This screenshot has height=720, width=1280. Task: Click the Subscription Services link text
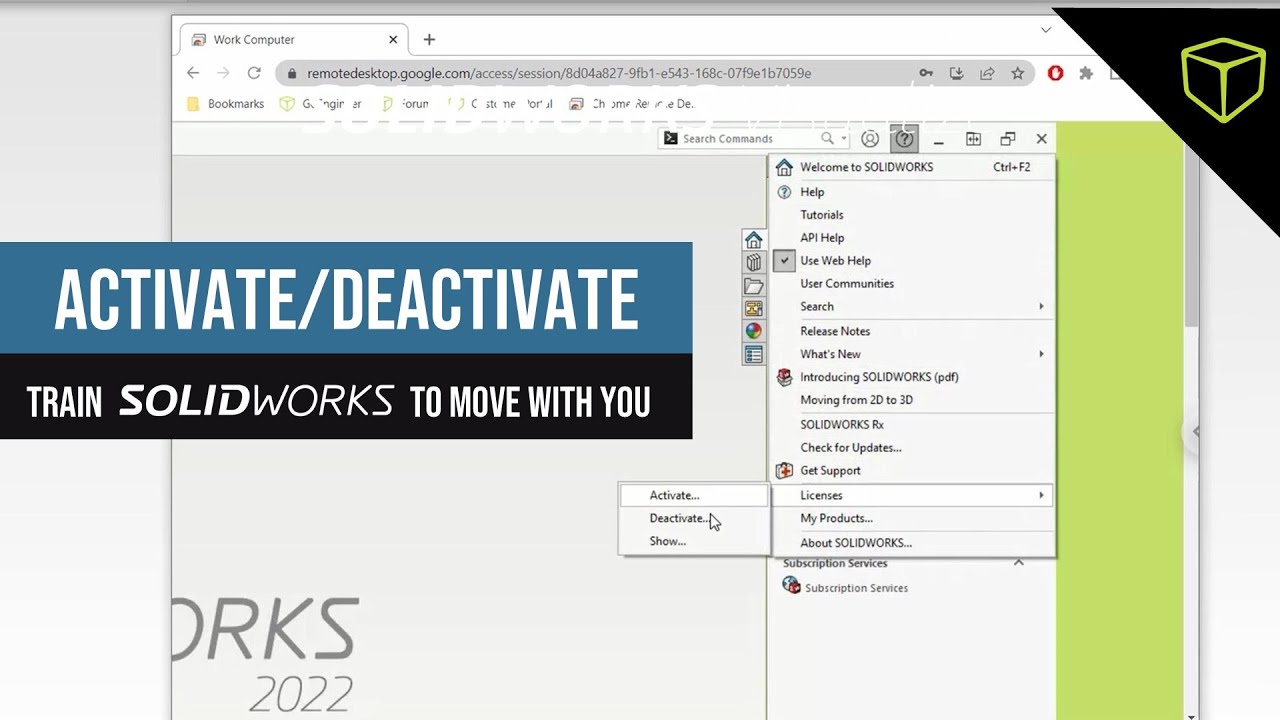click(856, 588)
